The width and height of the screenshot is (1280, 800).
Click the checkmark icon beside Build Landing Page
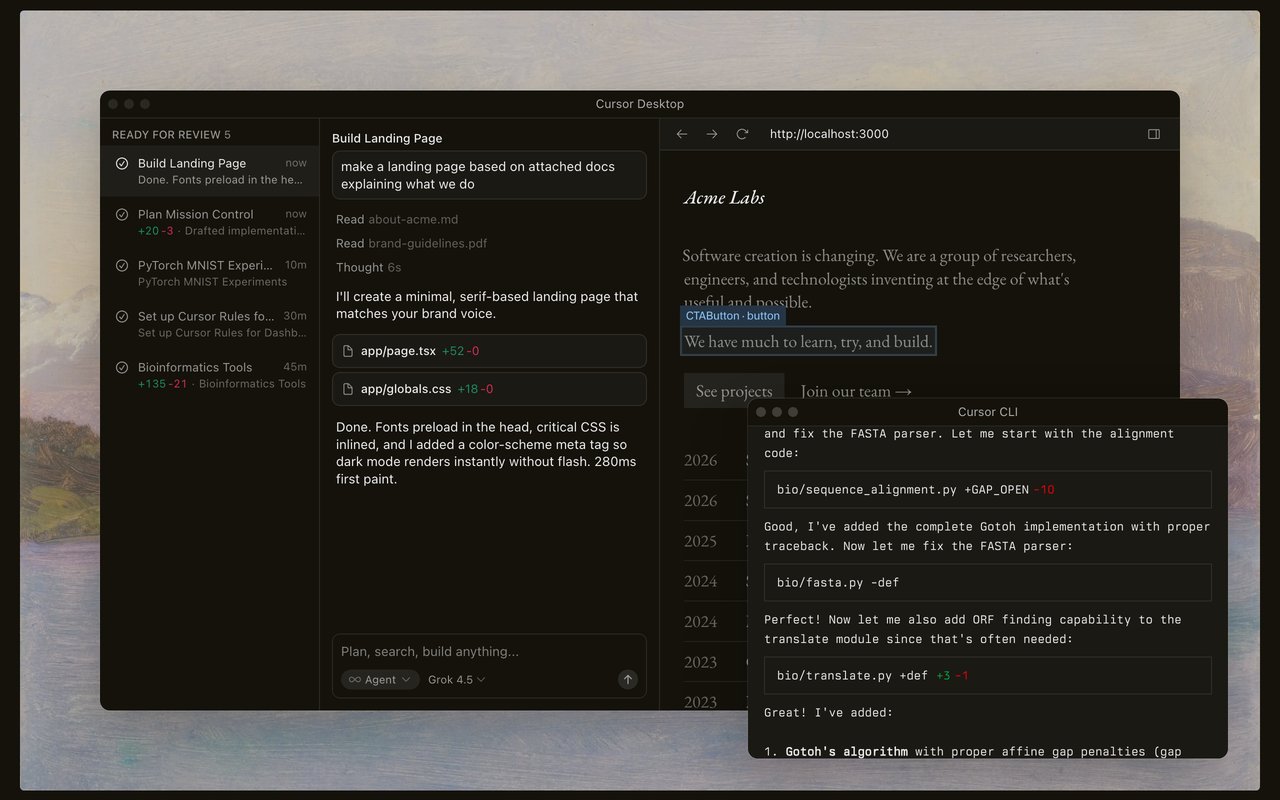[122, 163]
